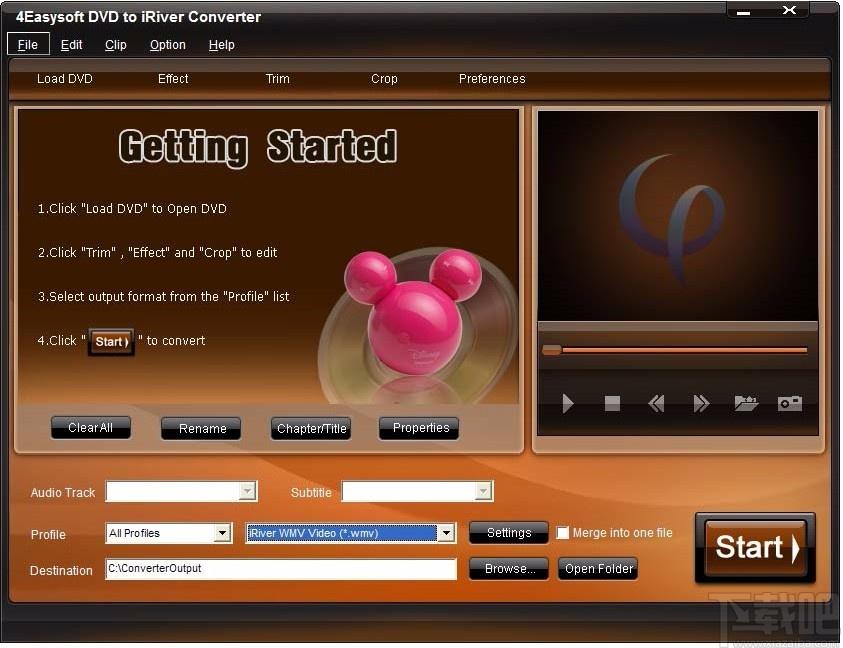Screen dimensions: 843x648
Task: Open profile Settings
Action: pyautogui.click(x=509, y=533)
